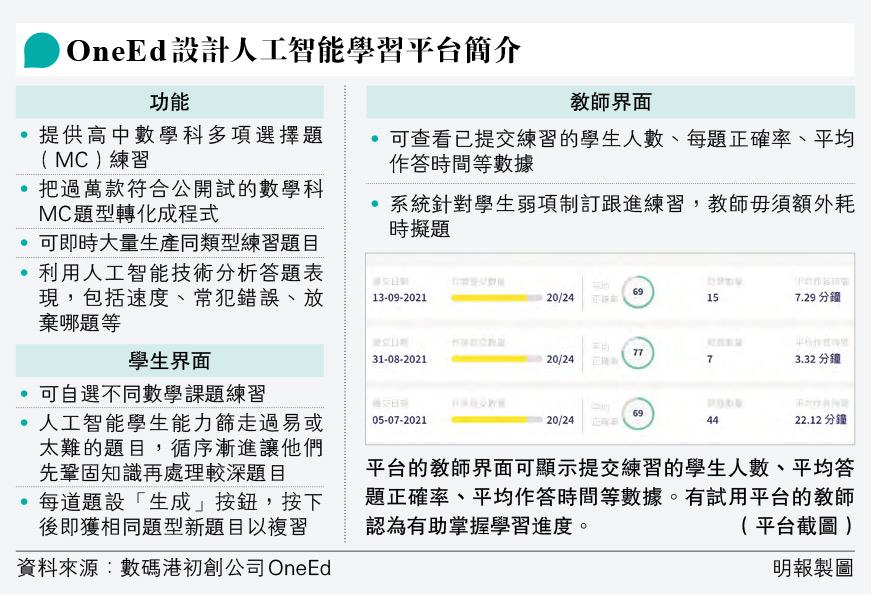Click the question count value 44
This screenshot has height=595, width=872.
pyautogui.click(x=712, y=420)
